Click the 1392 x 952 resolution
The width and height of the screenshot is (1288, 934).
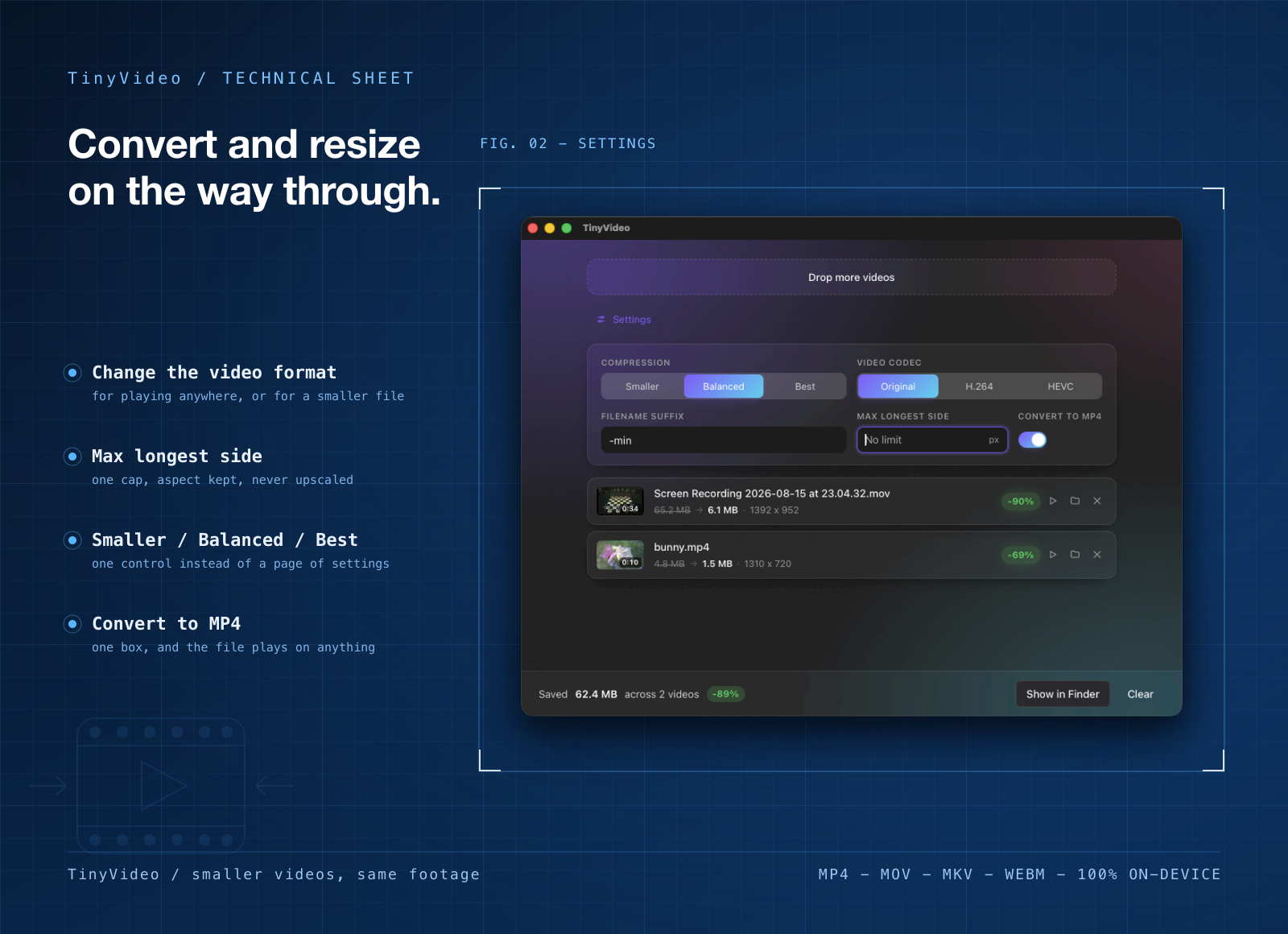774,510
